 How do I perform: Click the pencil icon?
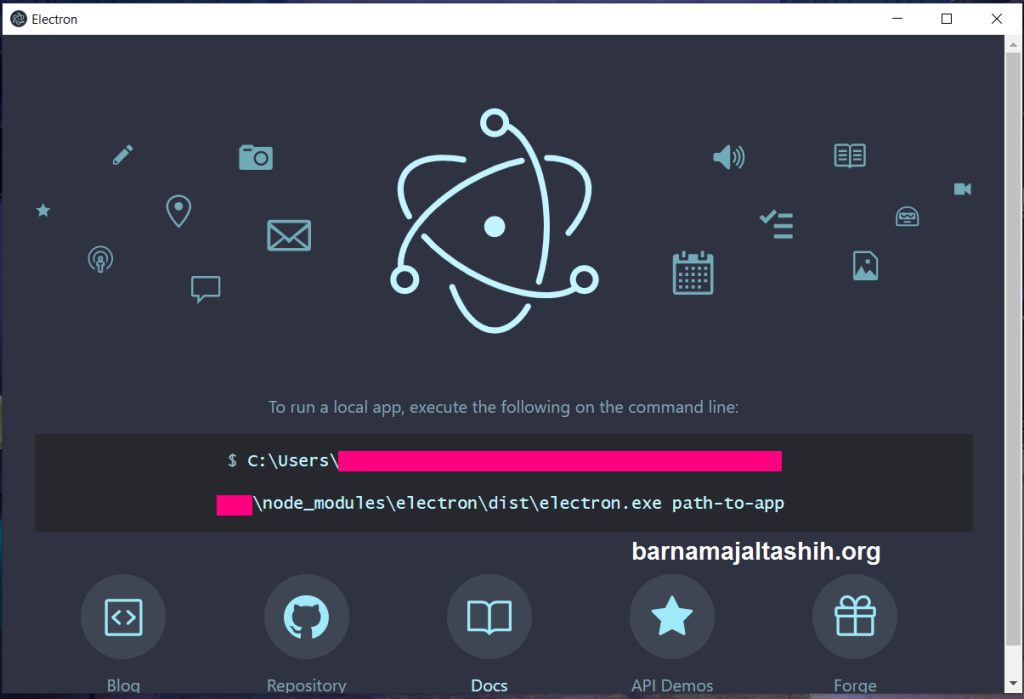click(123, 155)
